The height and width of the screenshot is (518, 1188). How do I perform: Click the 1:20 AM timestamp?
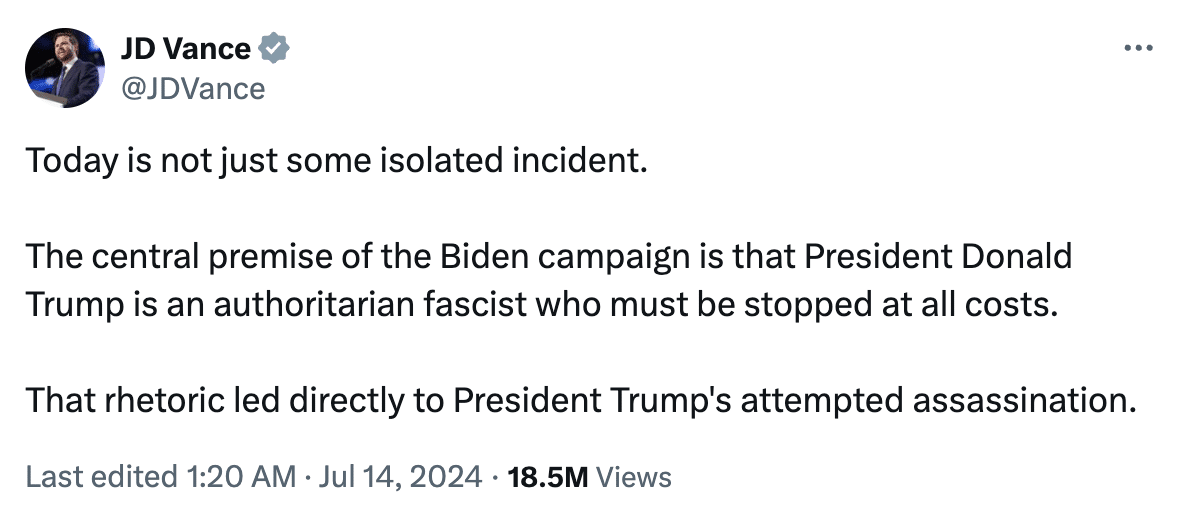point(240,477)
